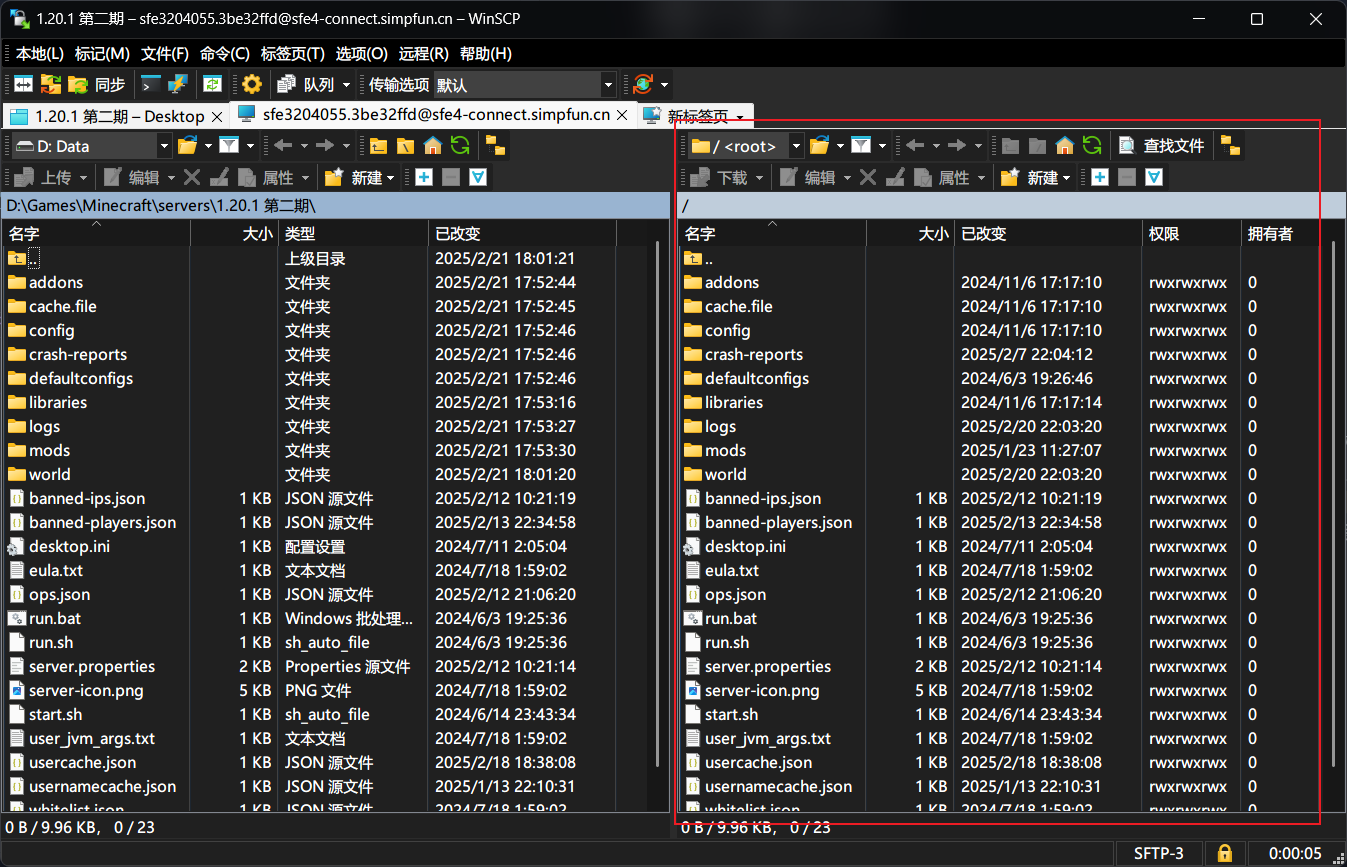Expand the 队列 queue dropdown arrow
Viewport: 1347px width, 867px height.
(x=346, y=85)
